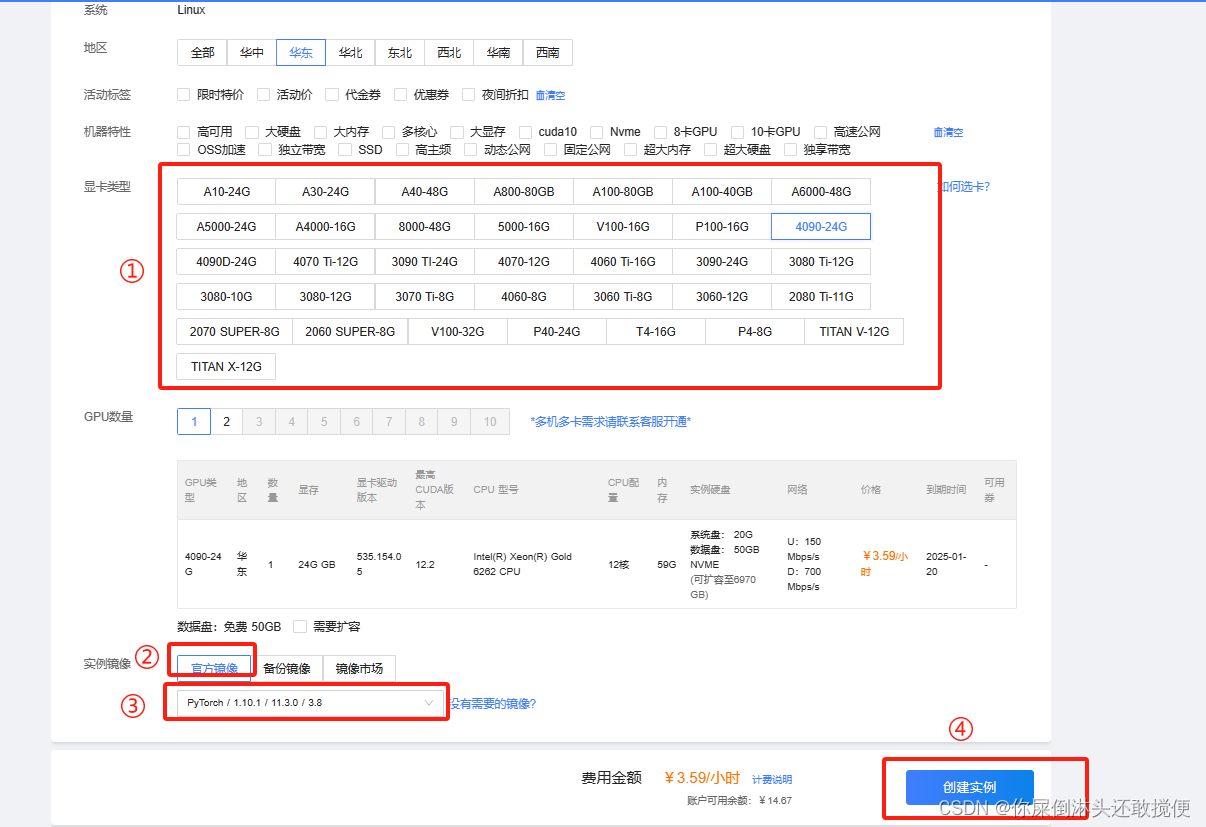
Task: Pick the TITAN X-12G GPU option
Action: [x=226, y=367]
